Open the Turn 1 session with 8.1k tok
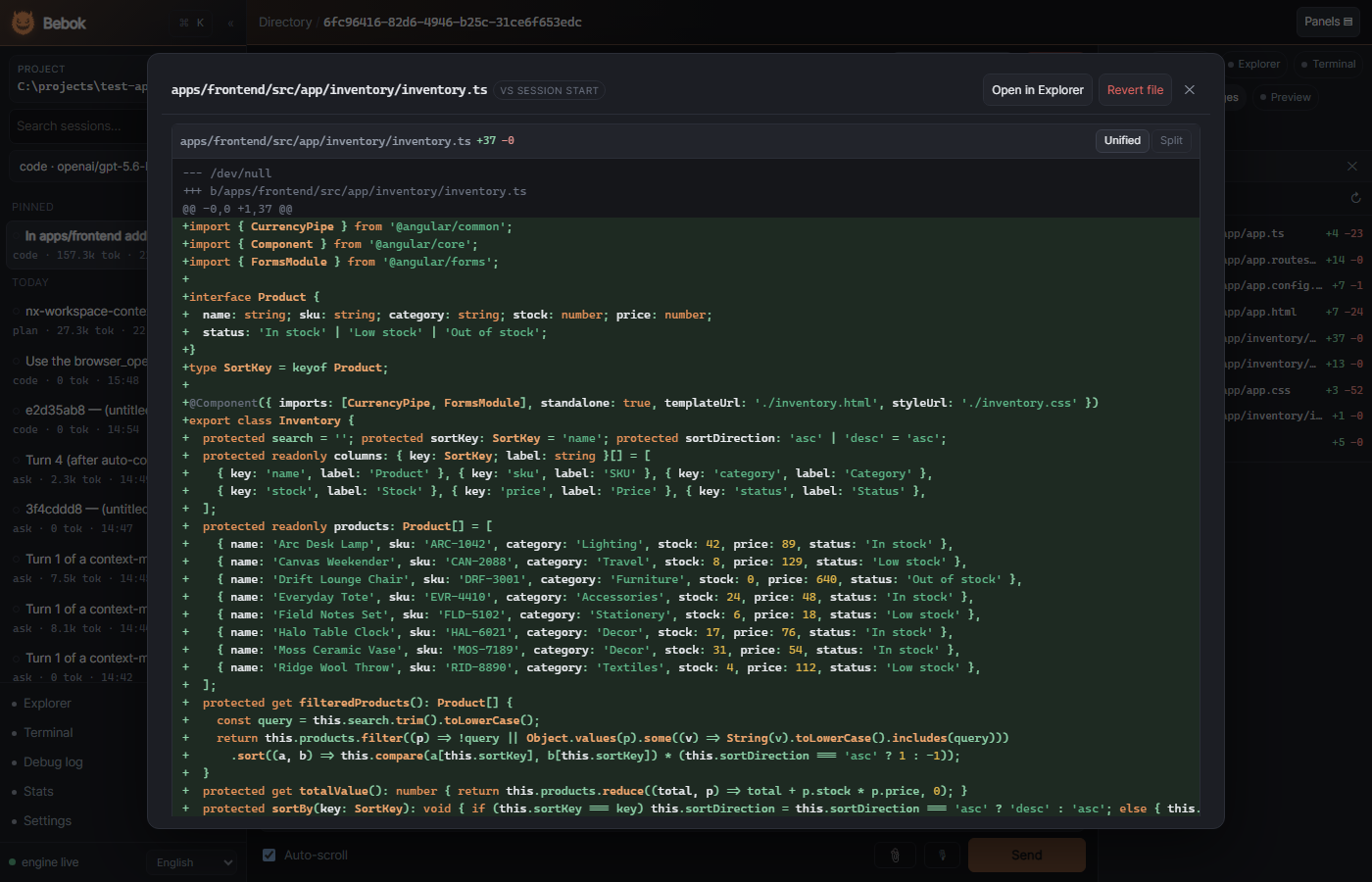The image size is (1372, 882). tap(78, 618)
